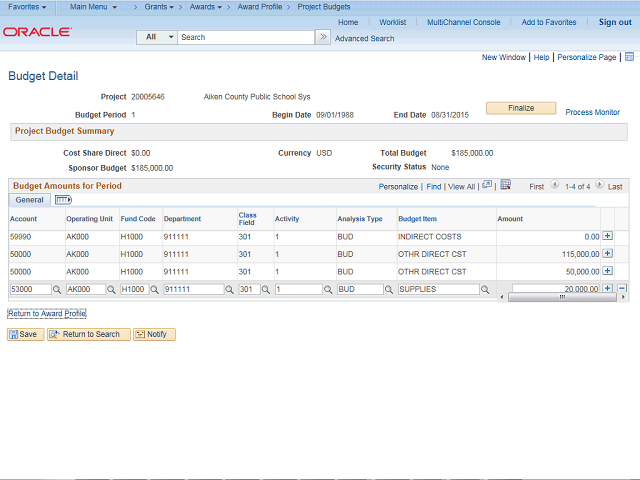Open the Budget Item lookup search icon
The height and width of the screenshot is (480, 640).
coord(485,289)
